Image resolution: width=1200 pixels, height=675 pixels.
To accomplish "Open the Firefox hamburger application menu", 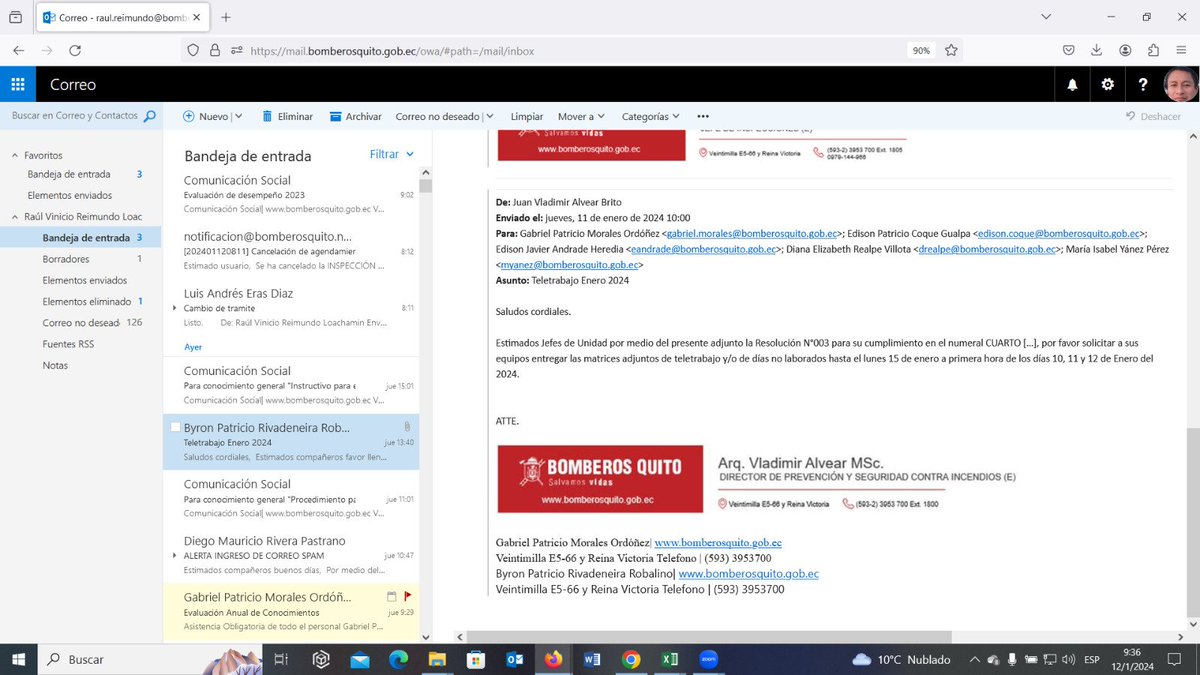I will click(1181, 50).
